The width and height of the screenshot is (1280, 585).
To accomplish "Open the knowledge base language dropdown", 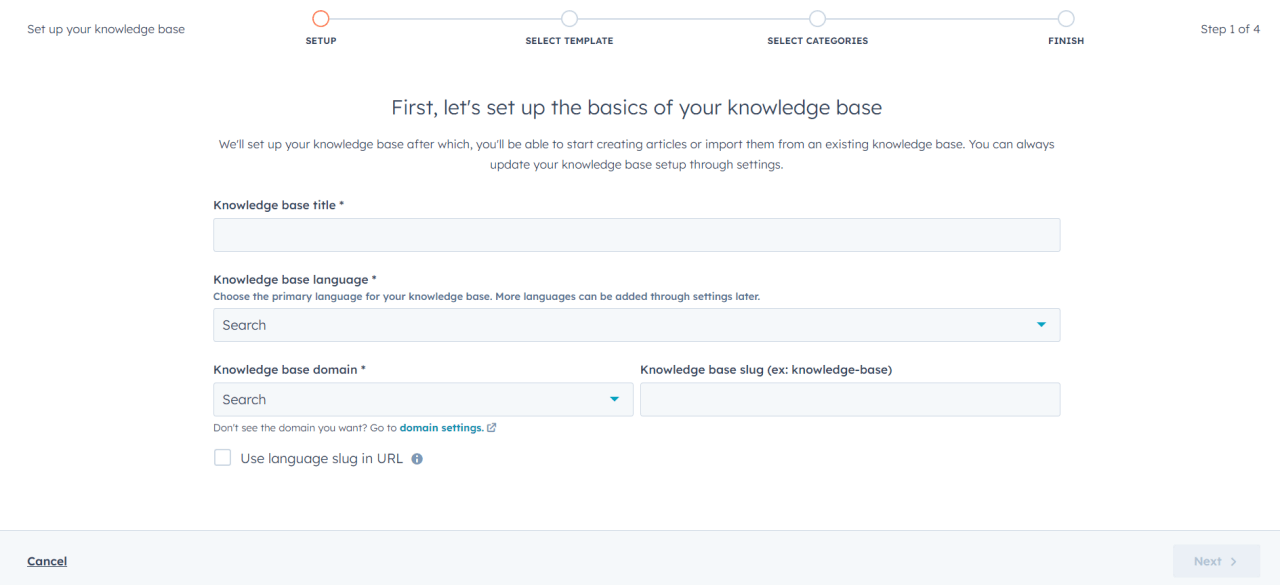I will point(636,324).
